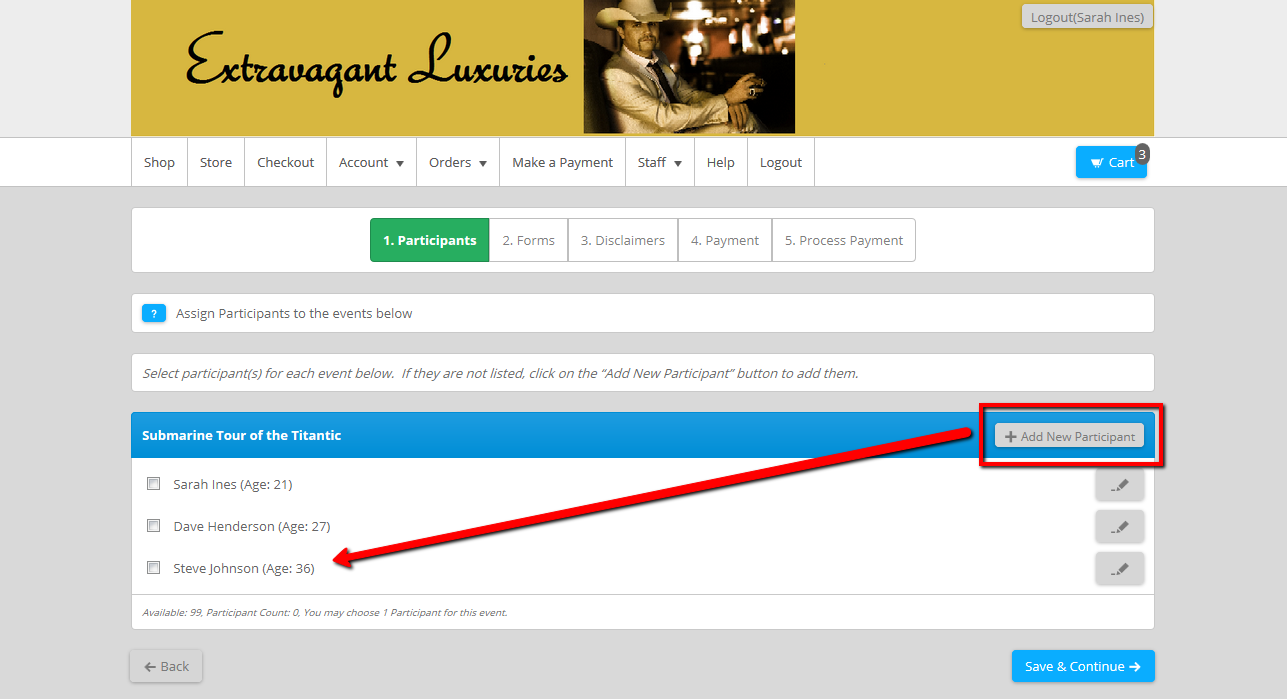Click the Extravagant Luxuries logo text
The image size is (1287, 699).
[x=376, y=66]
